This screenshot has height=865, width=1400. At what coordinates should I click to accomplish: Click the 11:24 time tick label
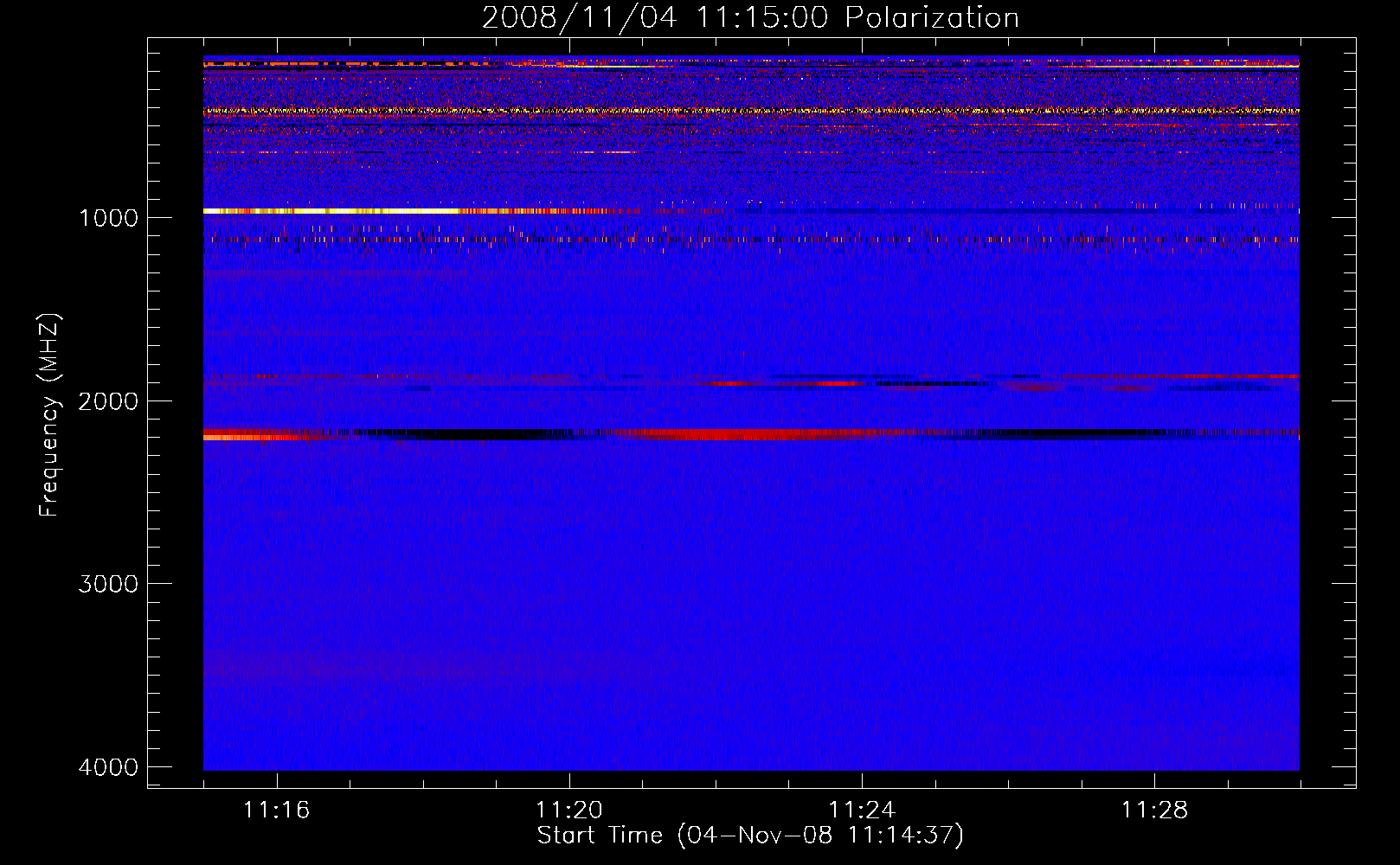coord(861,810)
